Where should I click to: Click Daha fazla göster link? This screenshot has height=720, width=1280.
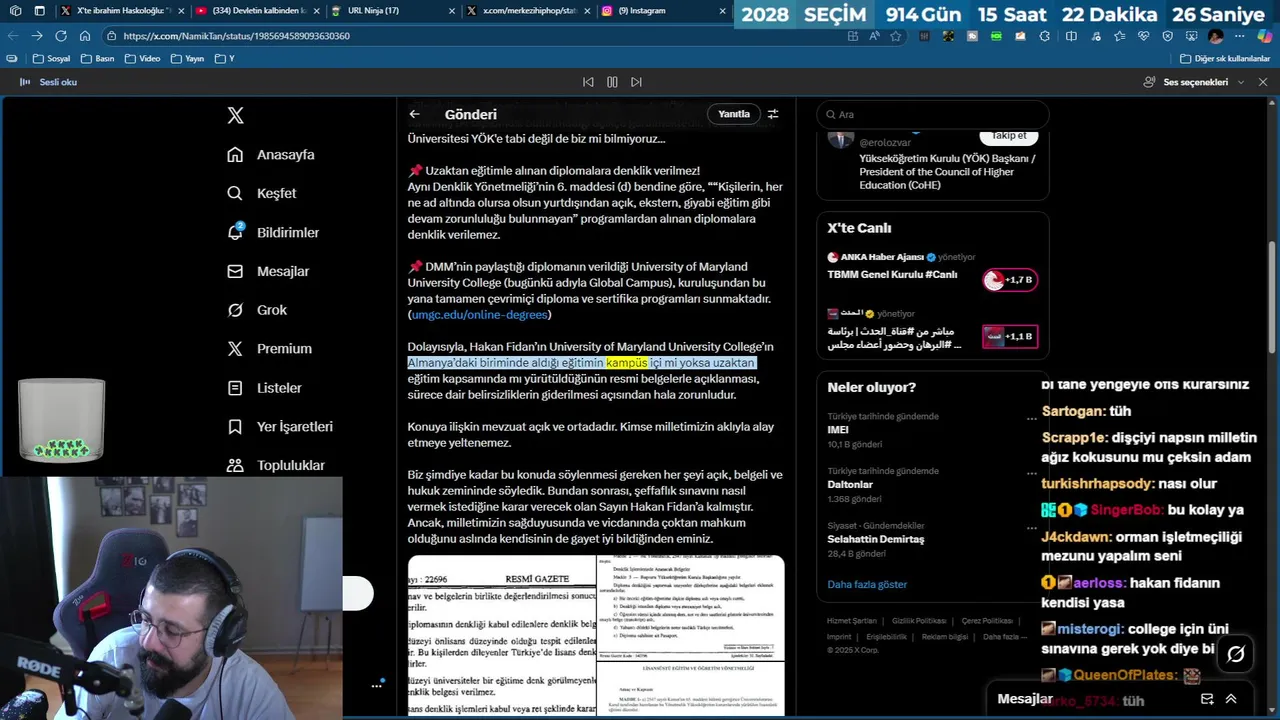tap(867, 584)
